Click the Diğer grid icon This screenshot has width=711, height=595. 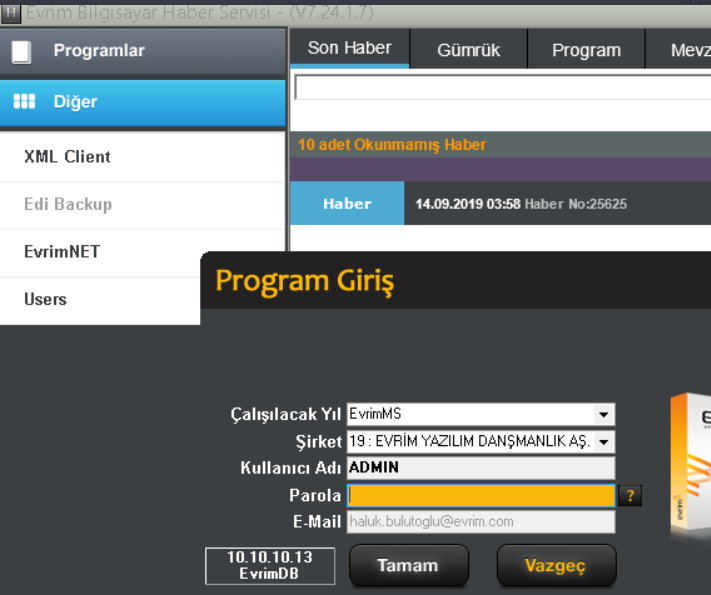click(x=24, y=101)
